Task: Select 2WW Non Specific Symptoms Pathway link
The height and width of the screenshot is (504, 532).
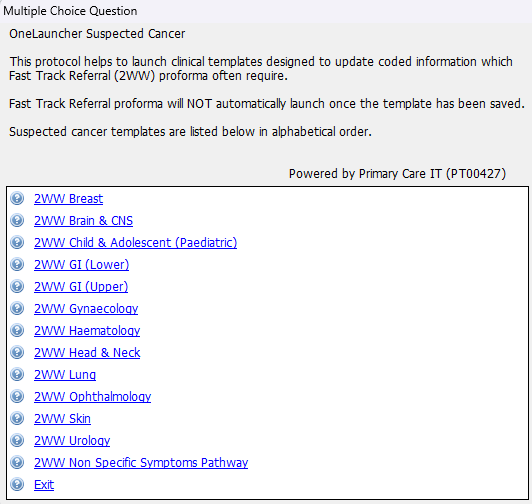Action: [x=141, y=463]
